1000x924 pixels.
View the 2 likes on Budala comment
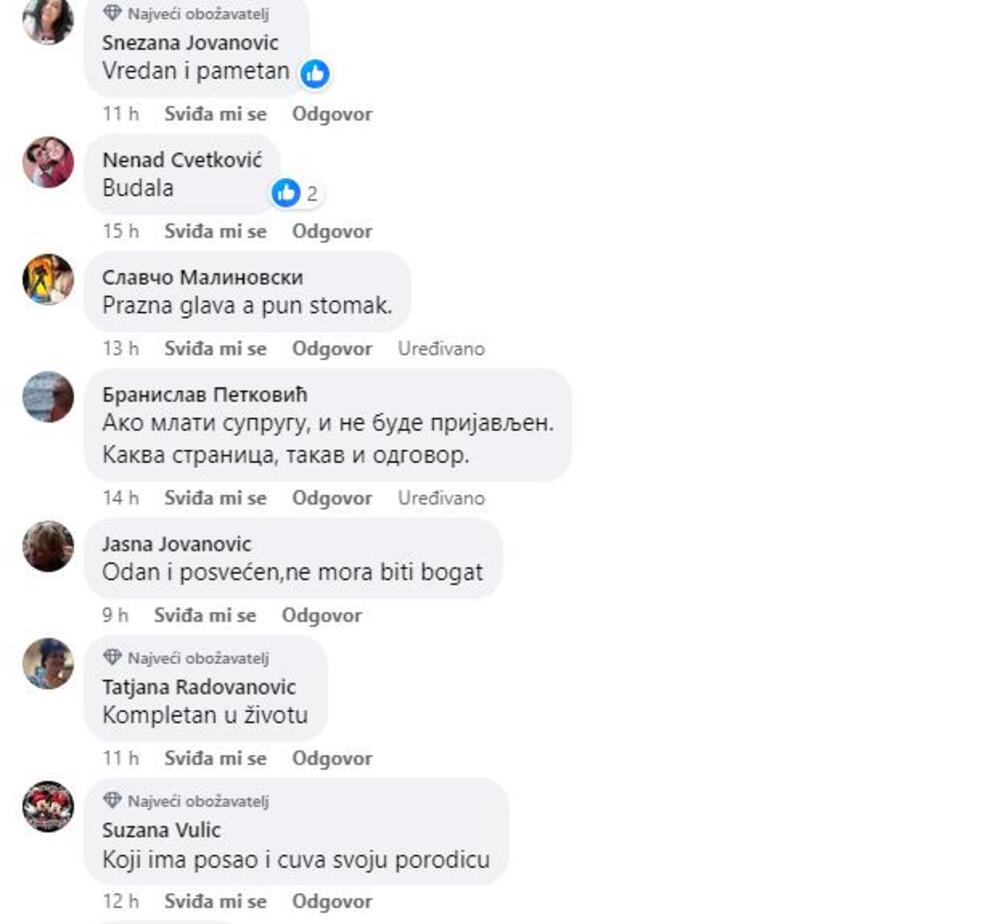tap(297, 193)
